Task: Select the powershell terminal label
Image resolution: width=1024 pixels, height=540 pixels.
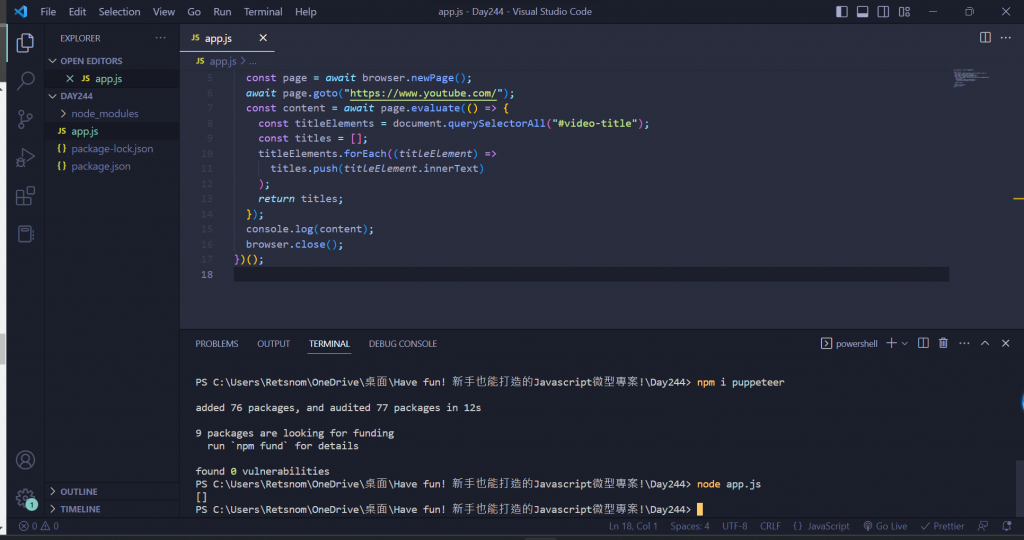Action: 849,343
